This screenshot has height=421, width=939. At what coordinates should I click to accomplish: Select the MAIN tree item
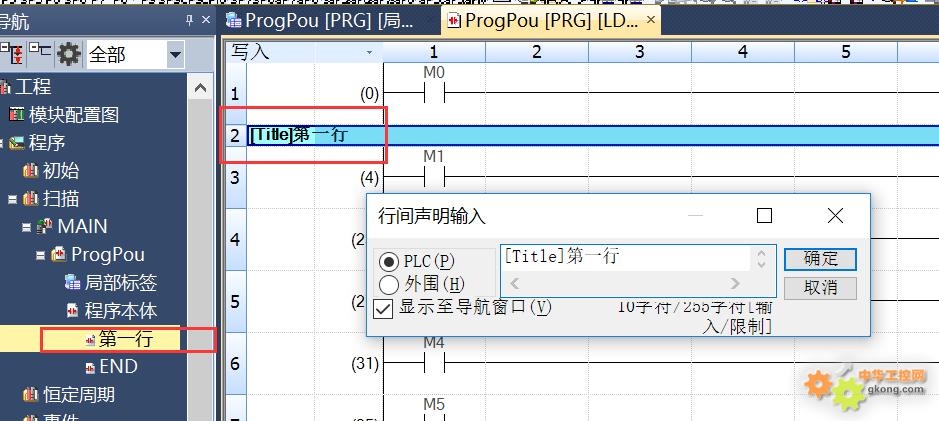click(x=83, y=227)
